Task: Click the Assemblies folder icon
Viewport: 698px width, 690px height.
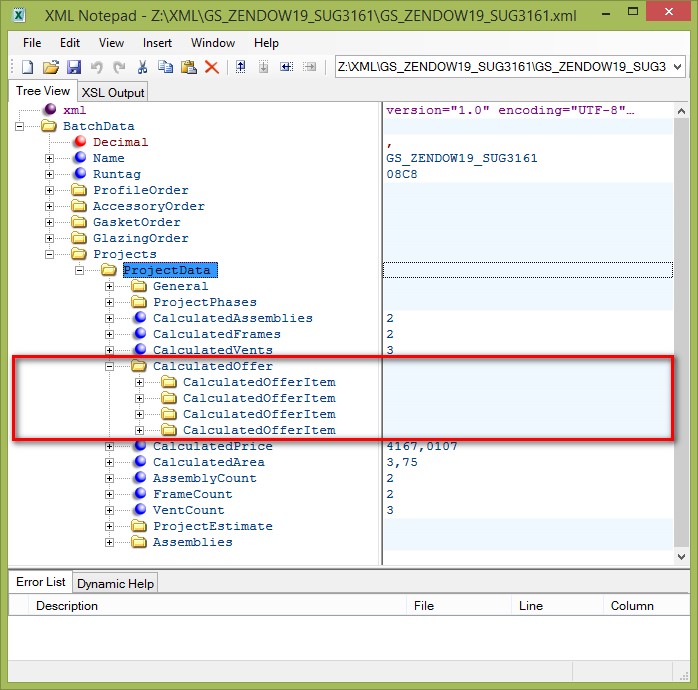Action: click(x=139, y=542)
